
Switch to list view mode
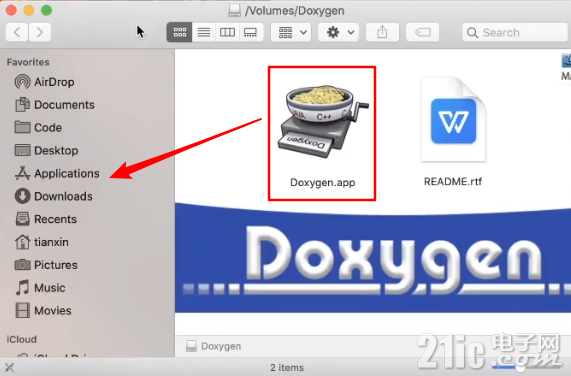(x=204, y=32)
